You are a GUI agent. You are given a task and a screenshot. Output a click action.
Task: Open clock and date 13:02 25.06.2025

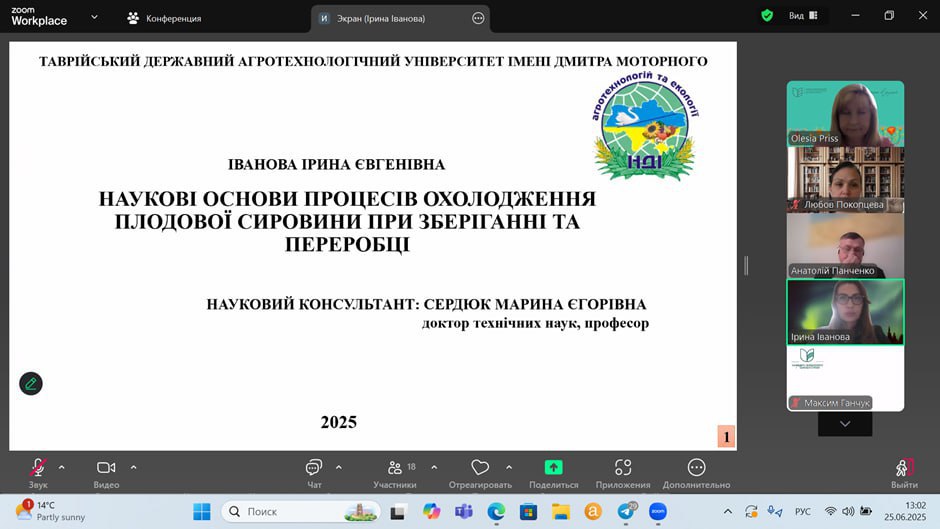(905, 511)
